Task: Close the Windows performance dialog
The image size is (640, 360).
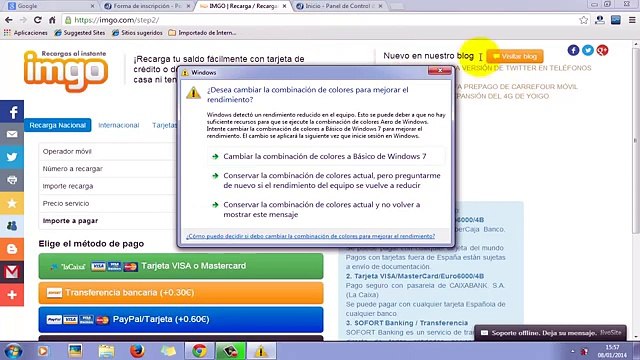Action: (440, 71)
